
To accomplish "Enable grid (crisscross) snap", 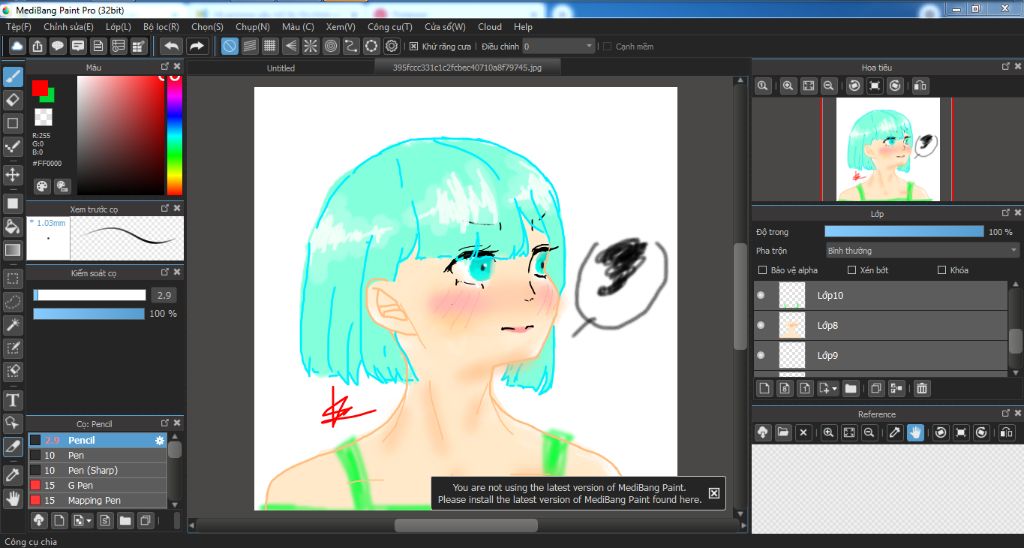I will click(270, 46).
